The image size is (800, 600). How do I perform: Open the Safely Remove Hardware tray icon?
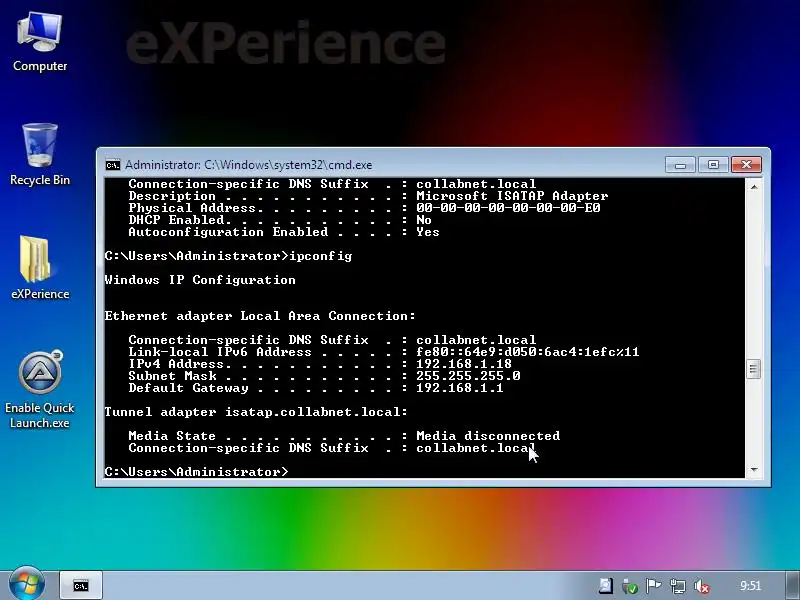click(630, 586)
